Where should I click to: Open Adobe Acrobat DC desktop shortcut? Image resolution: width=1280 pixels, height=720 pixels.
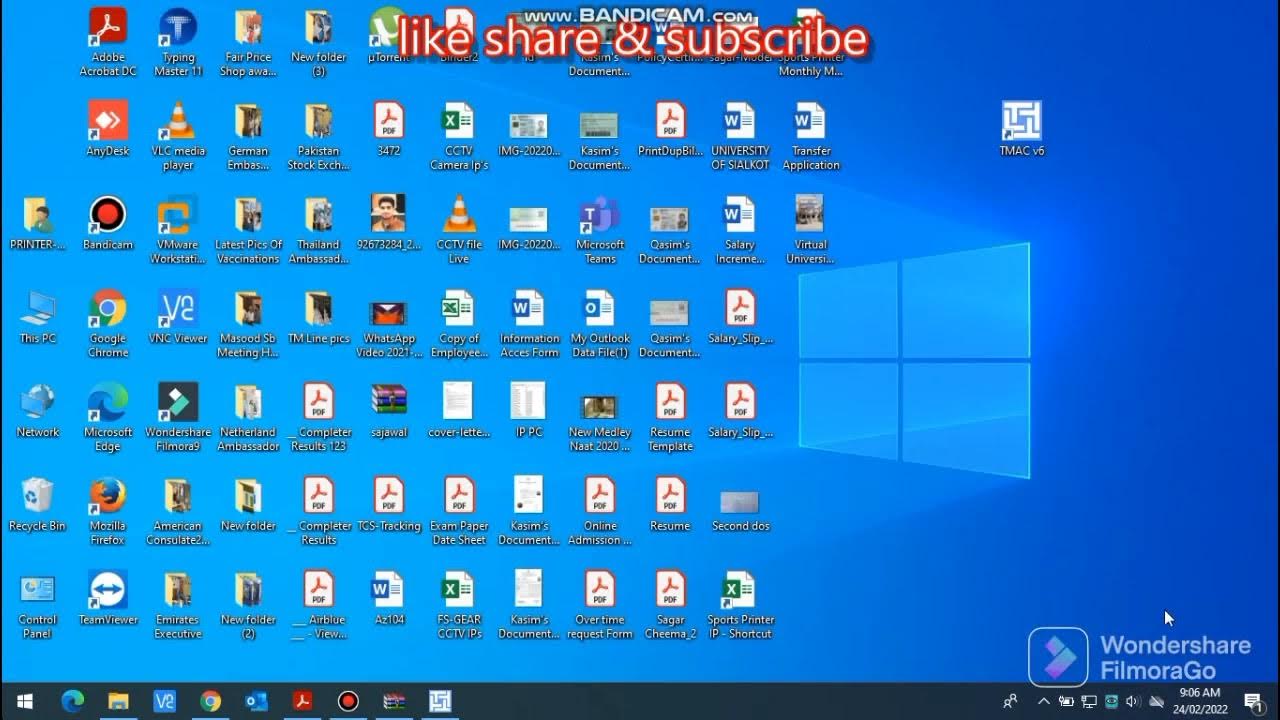click(x=108, y=42)
